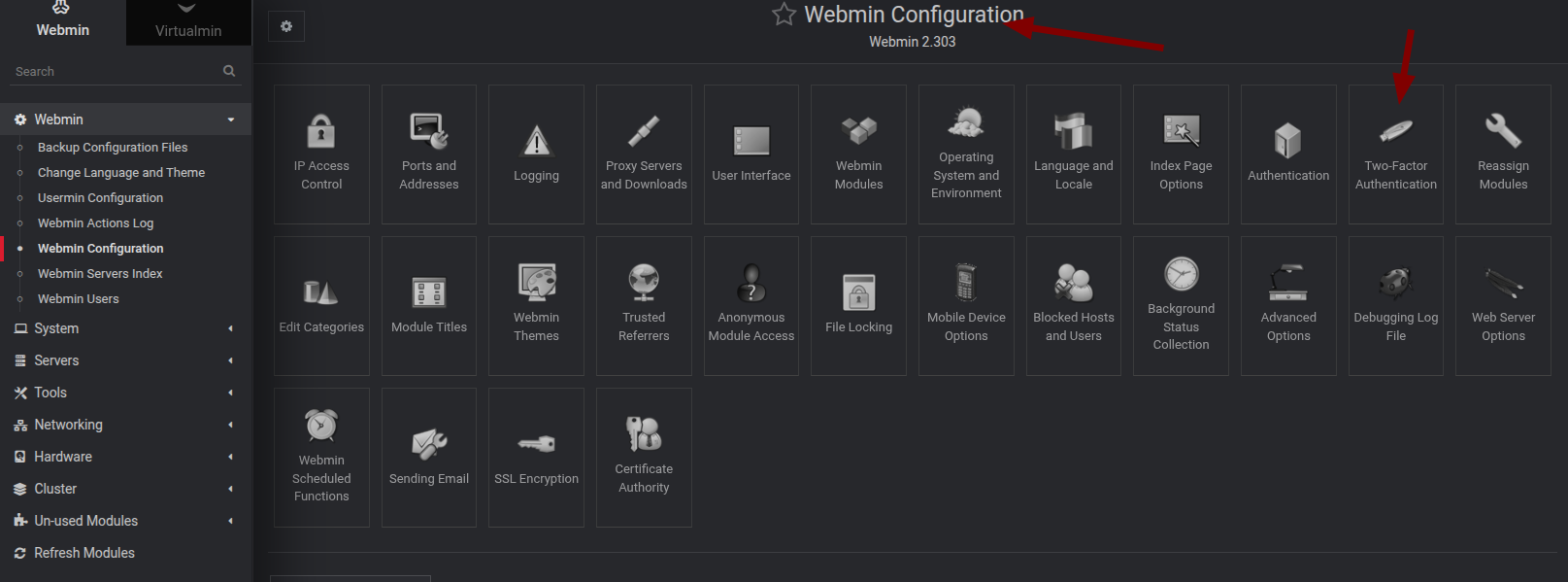Open Webmin Servers Index
The width and height of the screenshot is (1568, 582).
click(100, 274)
